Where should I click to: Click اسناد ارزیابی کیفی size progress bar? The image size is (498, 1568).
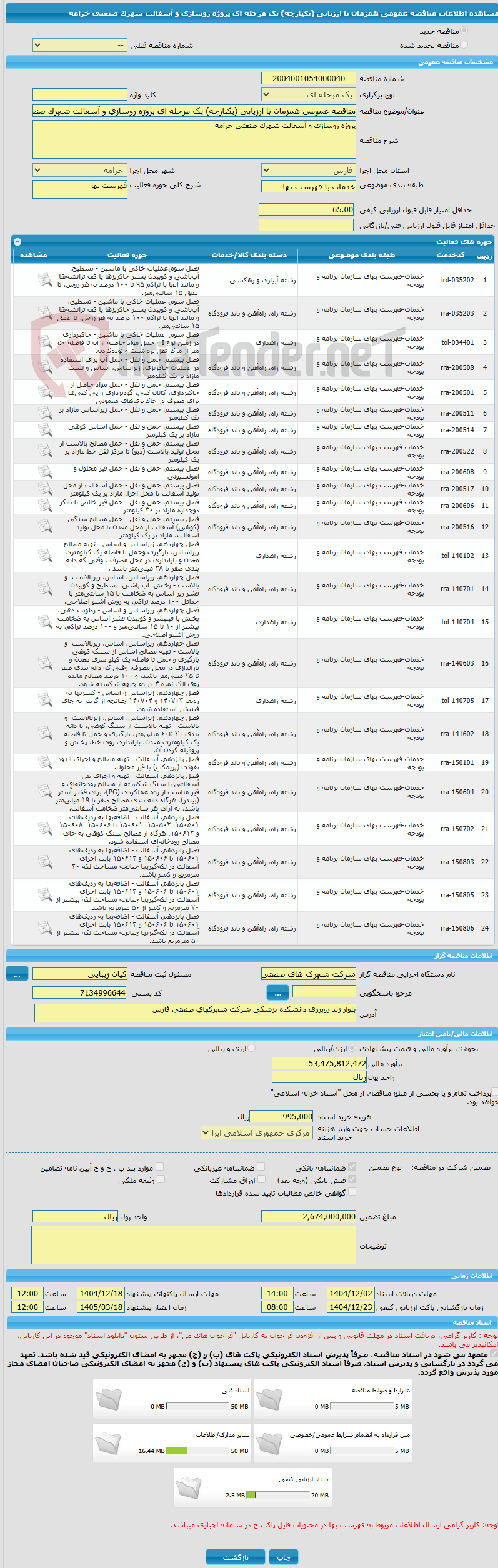[x=278, y=1494]
